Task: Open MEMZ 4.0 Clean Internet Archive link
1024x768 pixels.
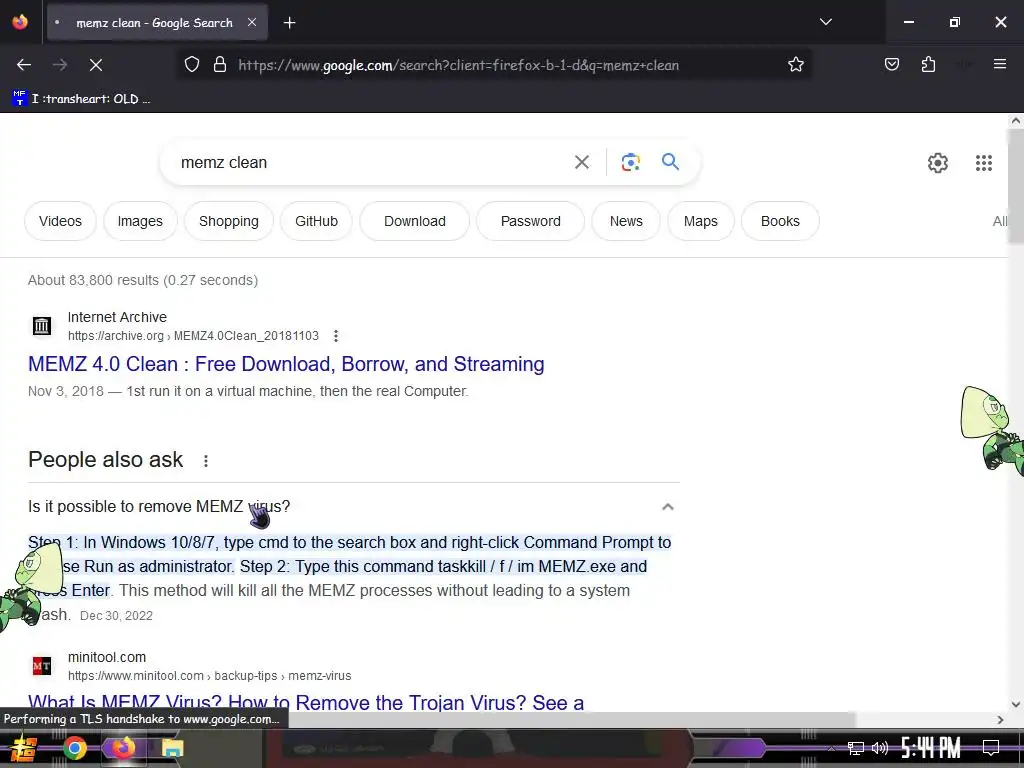Action: 286,364
